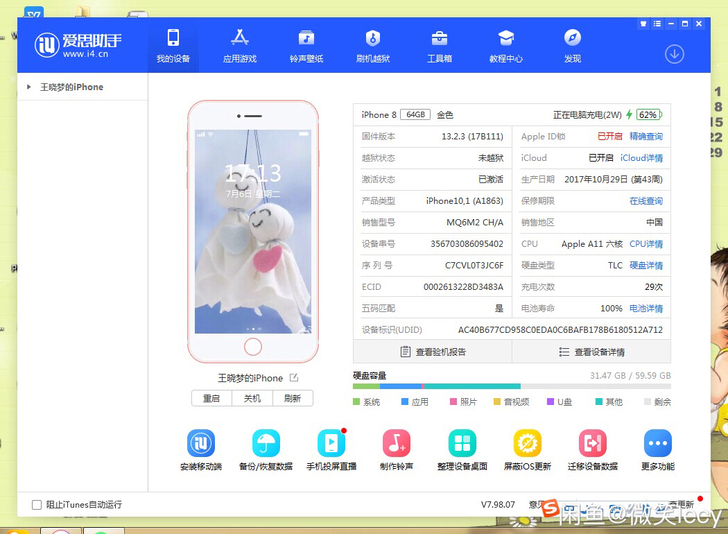728x534 pixels.
Task: Toggle 阻止iTunes自动运行 checkbox
Action: [x=37, y=505]
